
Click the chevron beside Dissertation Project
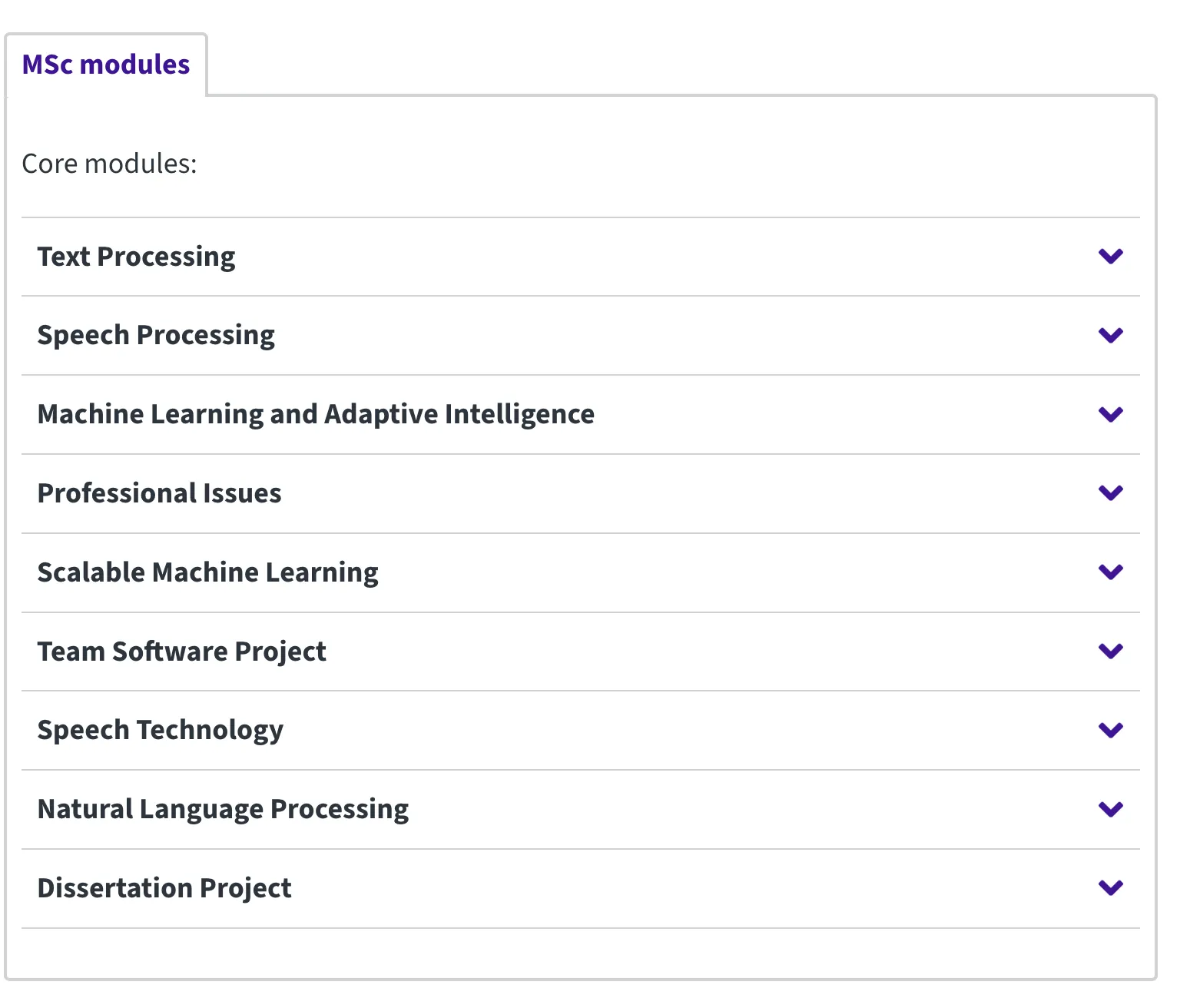[x=1111, y=888]
